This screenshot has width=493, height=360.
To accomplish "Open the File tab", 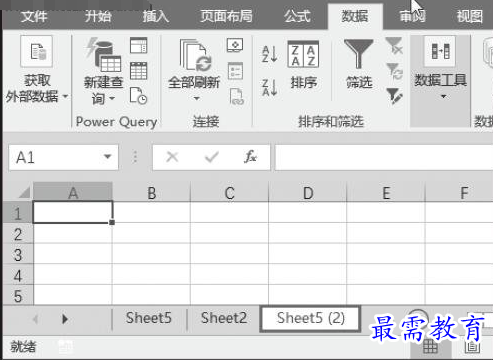I will click(34, 16).
